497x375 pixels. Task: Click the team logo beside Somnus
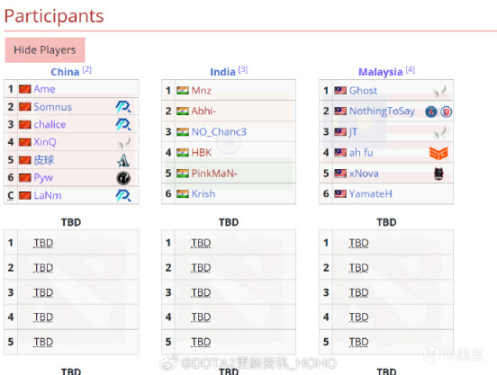pos(123,107)
